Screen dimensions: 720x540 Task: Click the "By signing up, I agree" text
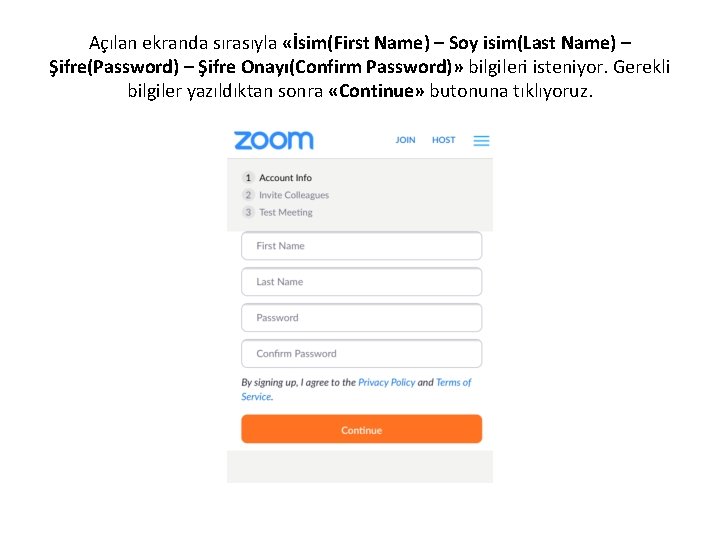pos(298,382)
